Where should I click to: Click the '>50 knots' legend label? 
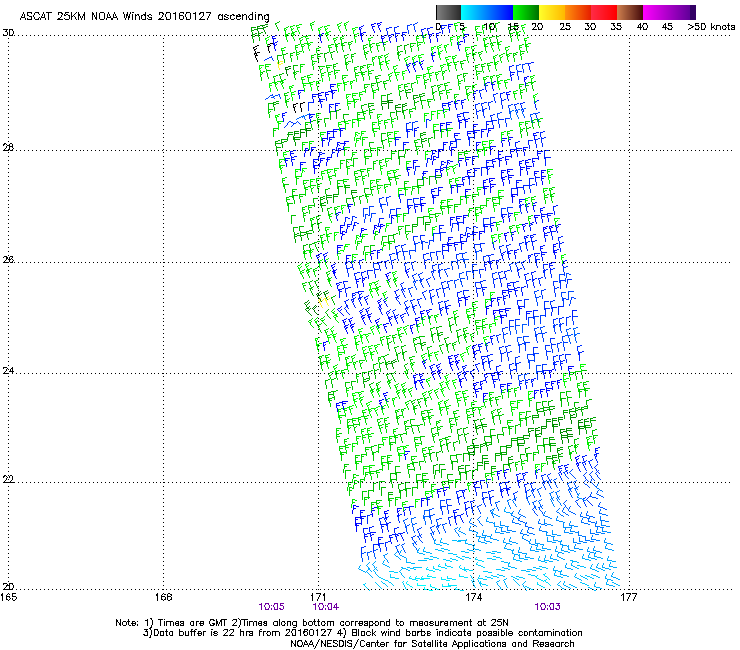(x=711, y=27)
